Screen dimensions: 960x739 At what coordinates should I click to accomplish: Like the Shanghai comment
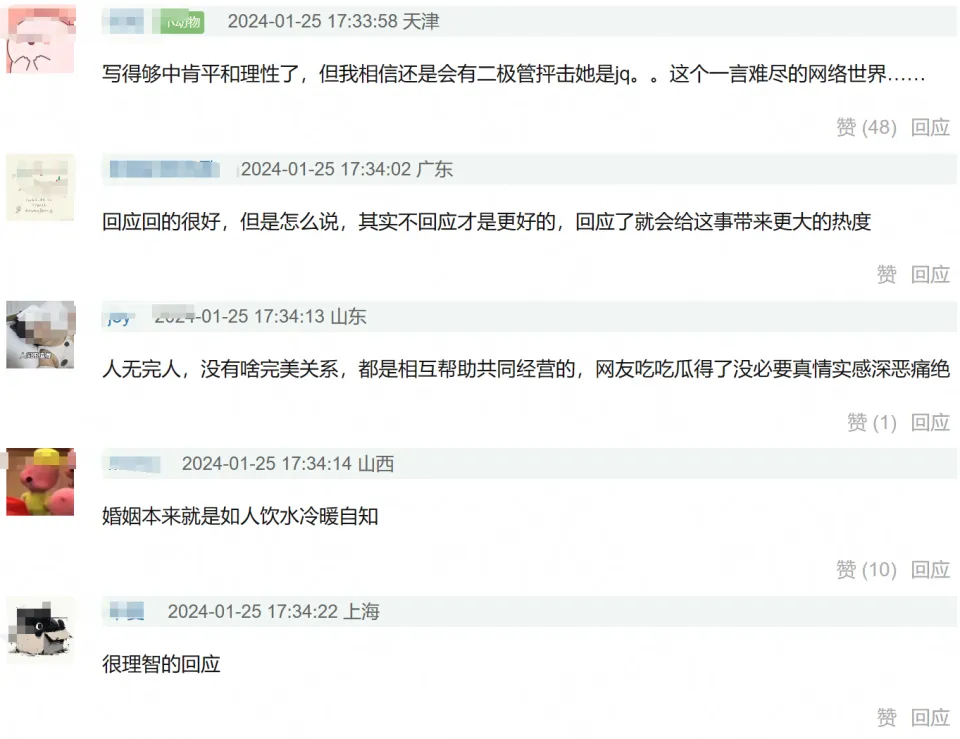point(887,718)
